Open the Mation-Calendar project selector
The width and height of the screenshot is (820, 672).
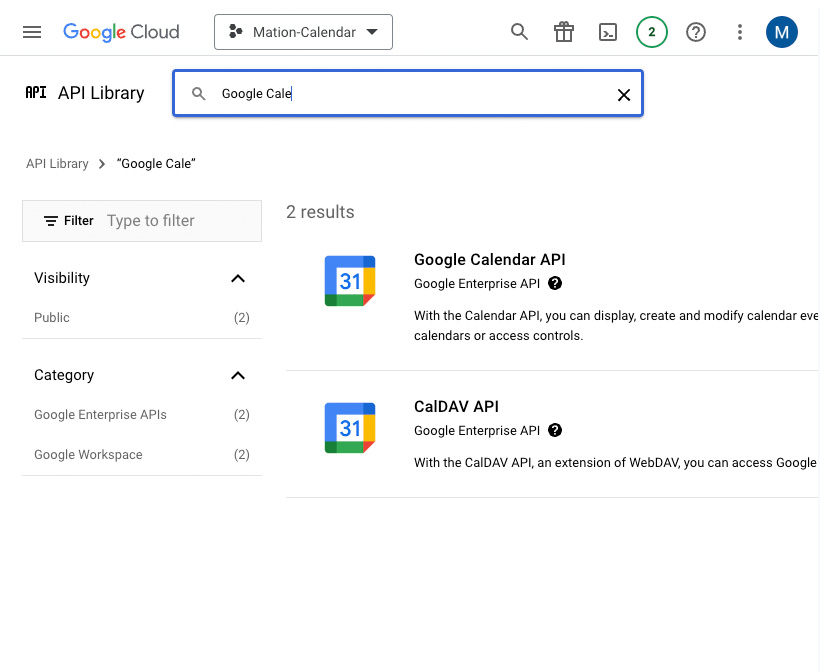(303, 32)
